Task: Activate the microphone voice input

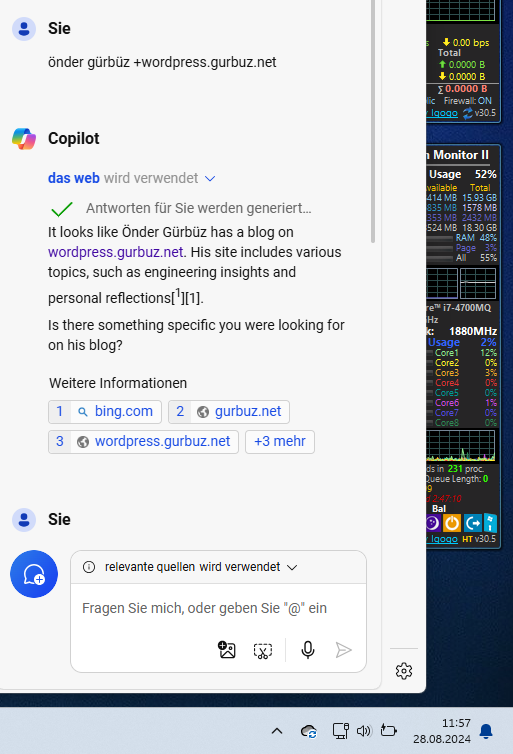Action: [308, 650]
